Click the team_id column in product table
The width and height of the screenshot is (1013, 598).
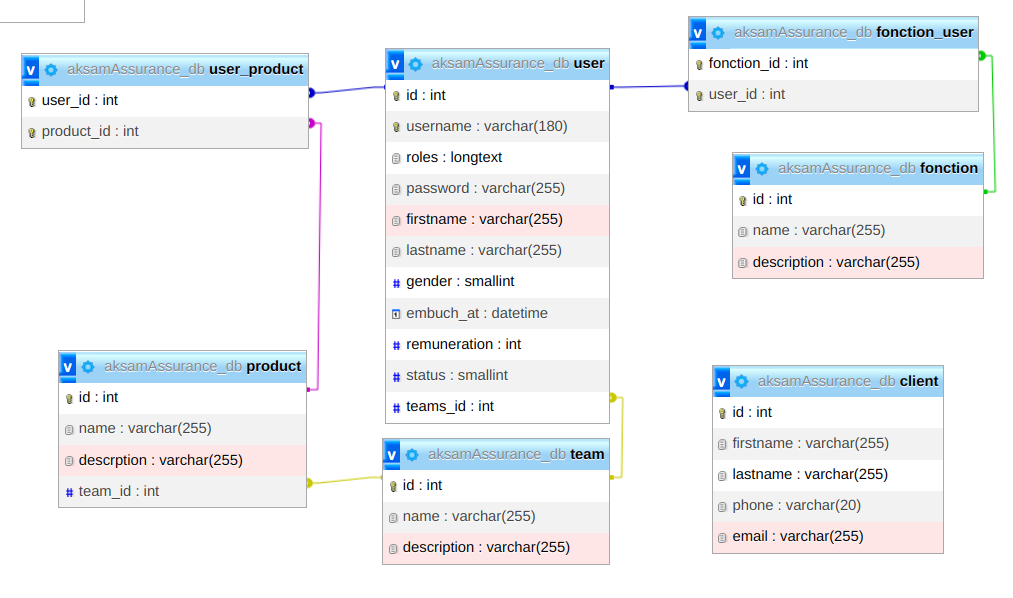pos(119,491)
